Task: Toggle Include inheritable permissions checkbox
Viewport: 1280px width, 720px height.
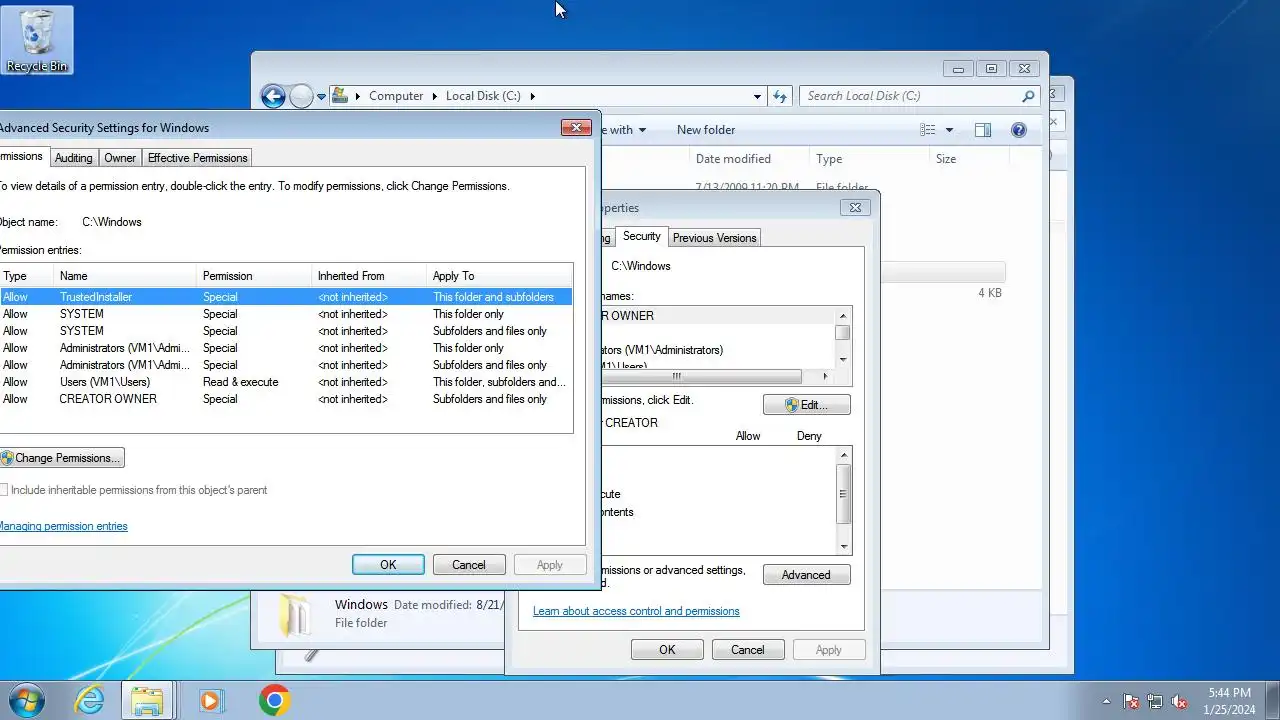Action: point(4,490)
